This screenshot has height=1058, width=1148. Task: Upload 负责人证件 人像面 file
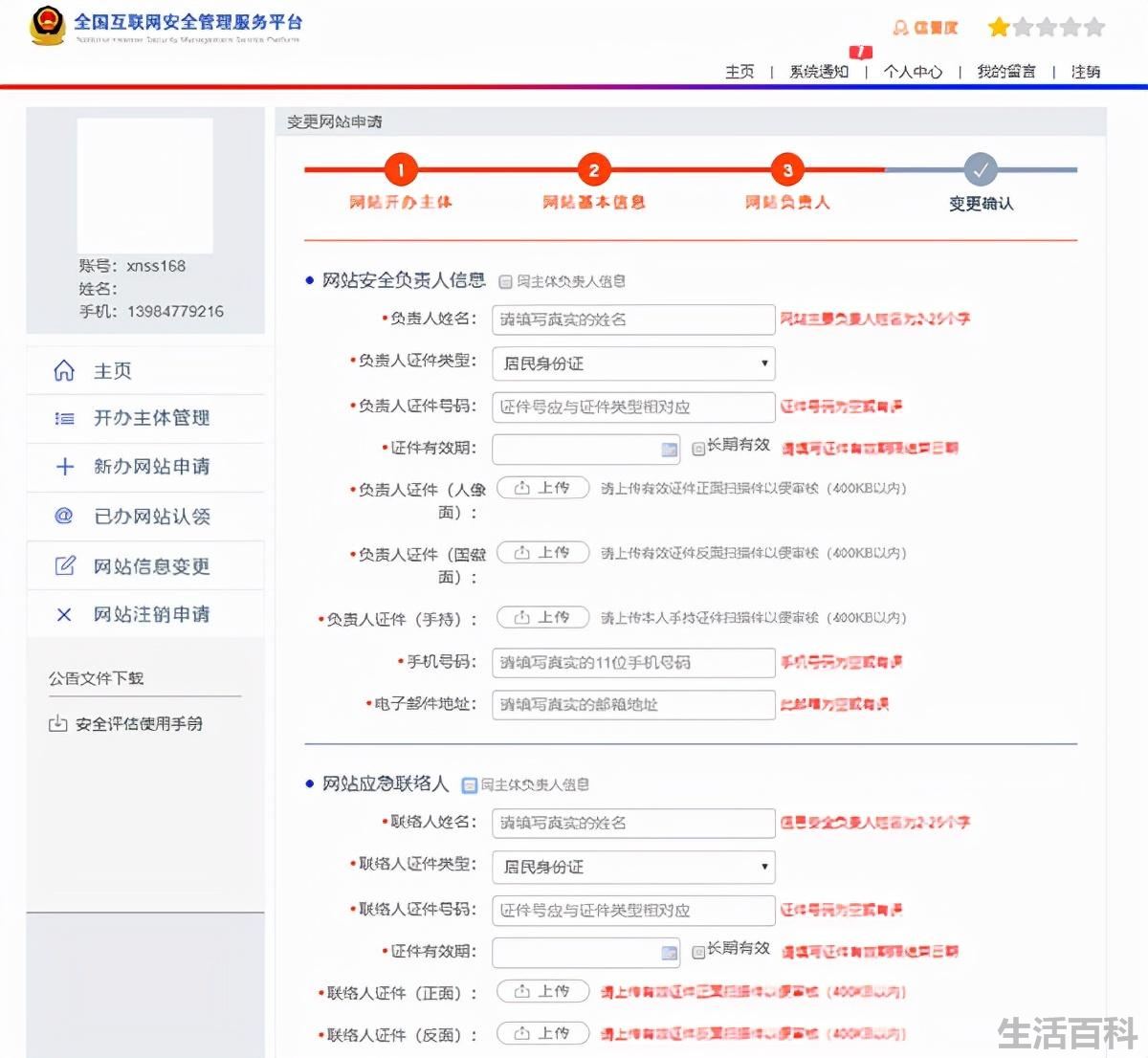[542, 488]
